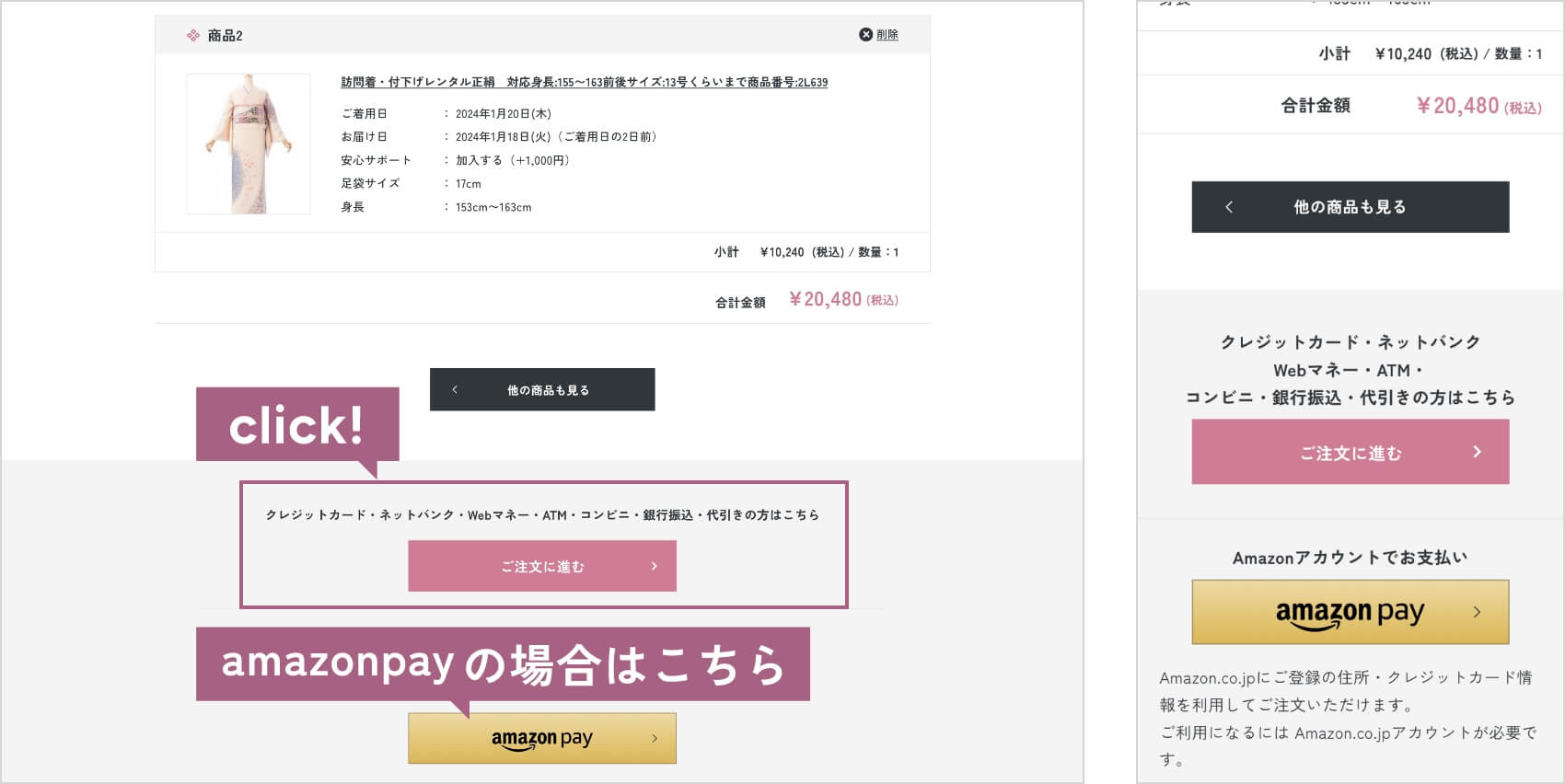
Task: Click right chevron on the framed ご注文に進む button
Action: [654, 566]
